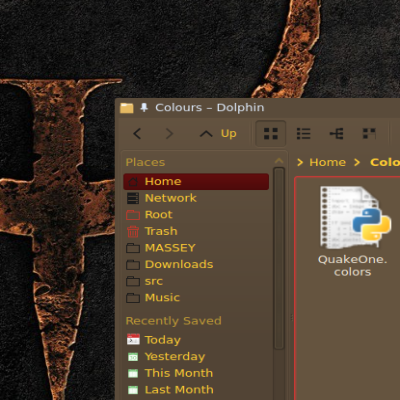Show files saved Last Month
The width and height of the screenshot is (400, 400).
[196, 389]
